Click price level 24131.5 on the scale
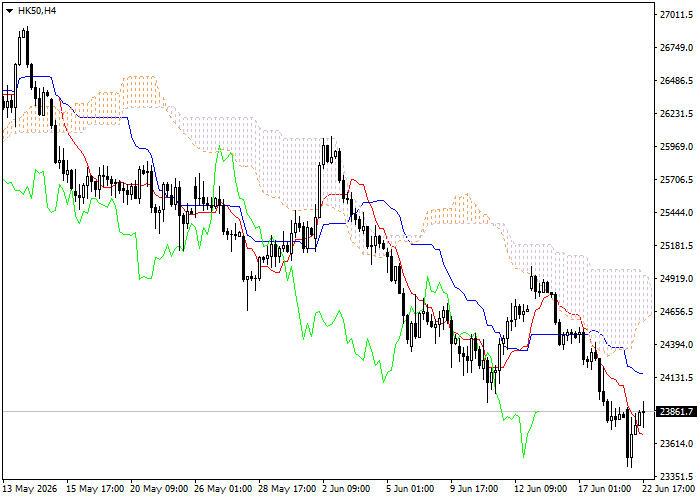The image size is (700, 500). coord(676,378)
